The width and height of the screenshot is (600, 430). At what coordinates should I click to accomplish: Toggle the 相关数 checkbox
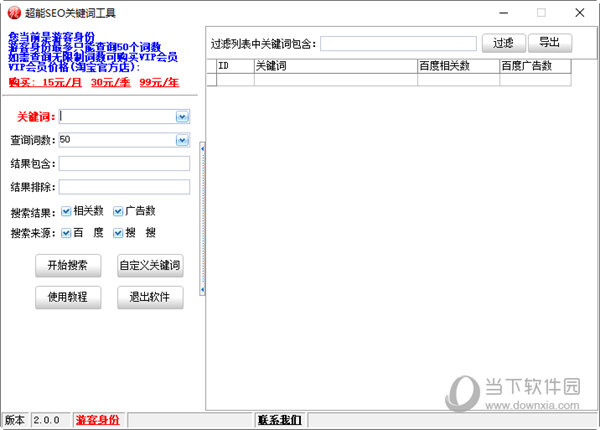66,211
